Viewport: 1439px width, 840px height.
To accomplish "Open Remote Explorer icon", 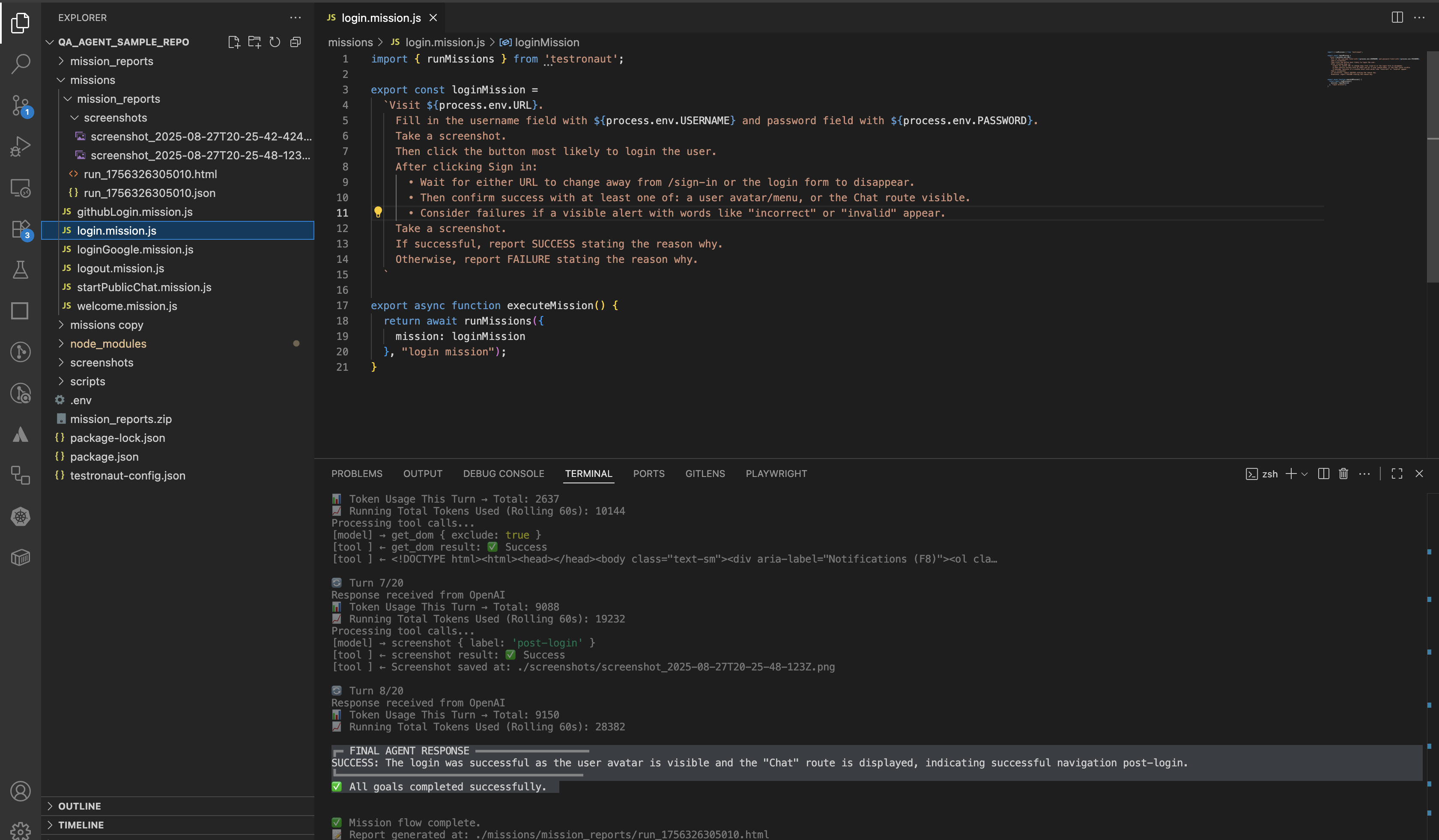I will click(21, 188).
